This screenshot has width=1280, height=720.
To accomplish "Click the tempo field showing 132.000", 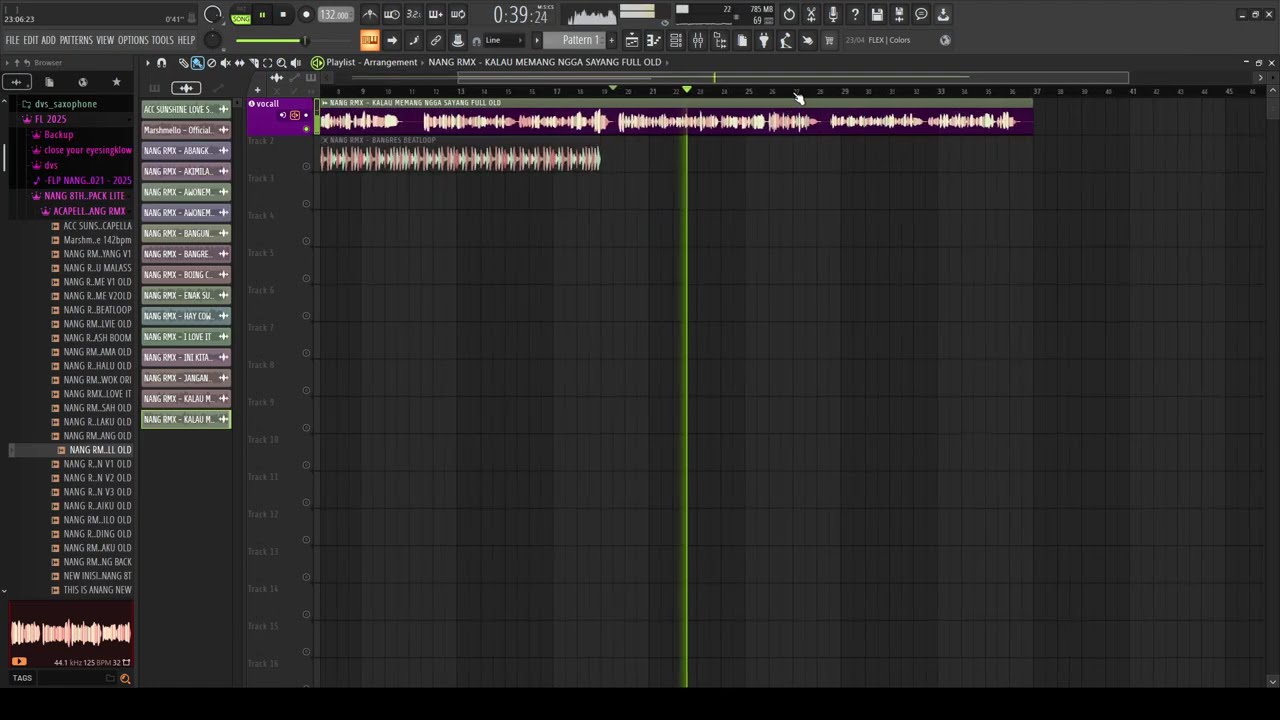I will click(x=334, y=15).
